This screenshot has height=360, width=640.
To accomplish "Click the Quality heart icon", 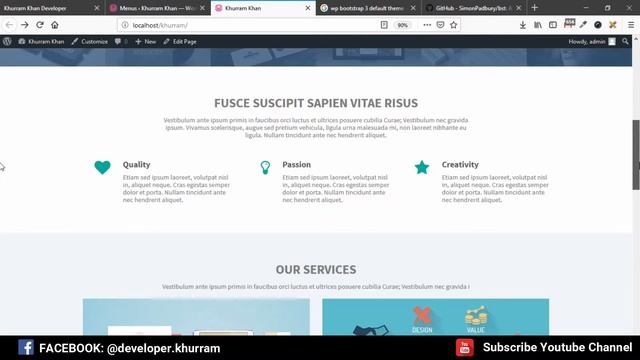I will click(102, 167).
